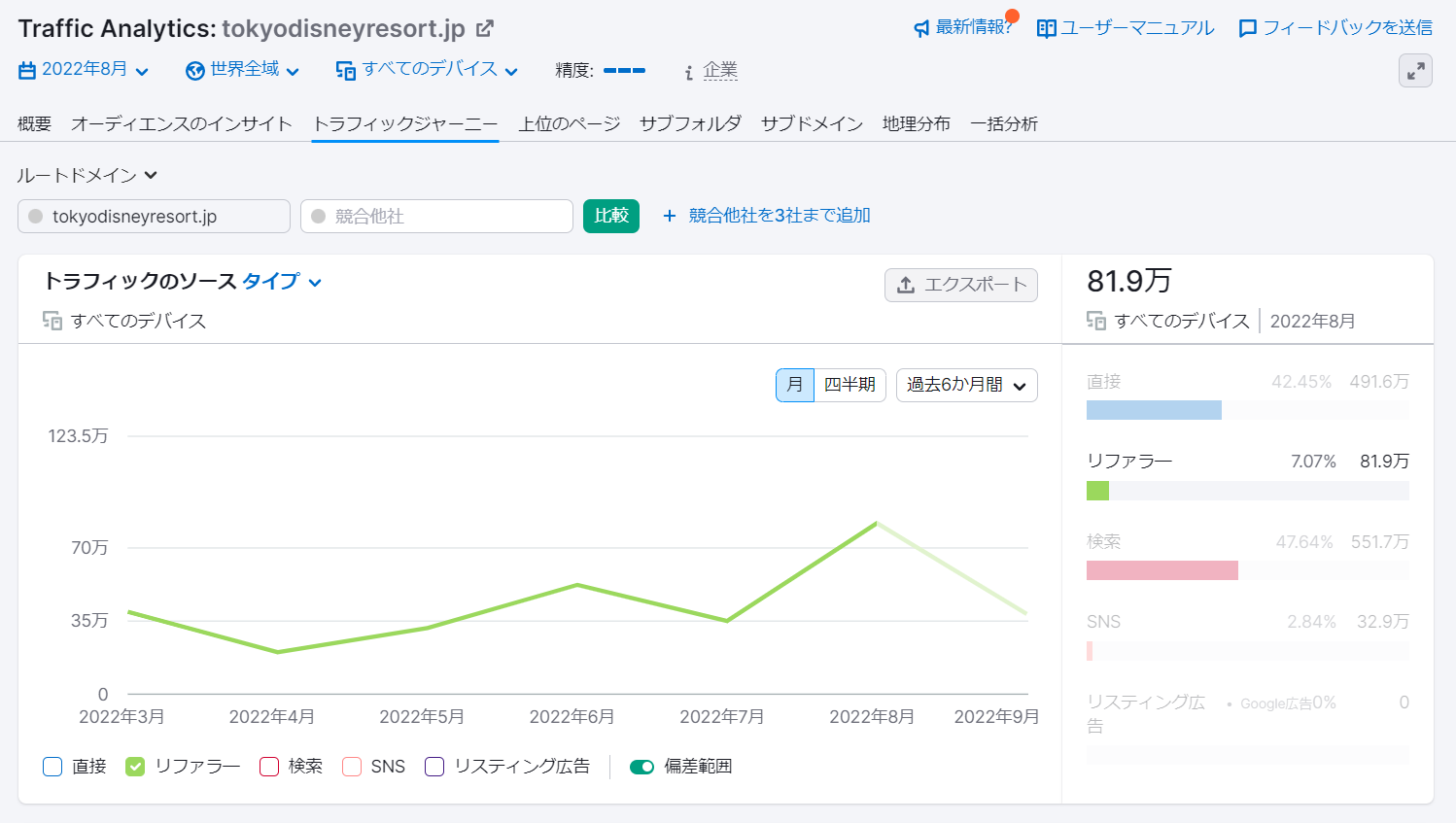1456x823 pixels.
Task: Toggle the リスティング広告 checkbox in the legend
Action: 434,767
